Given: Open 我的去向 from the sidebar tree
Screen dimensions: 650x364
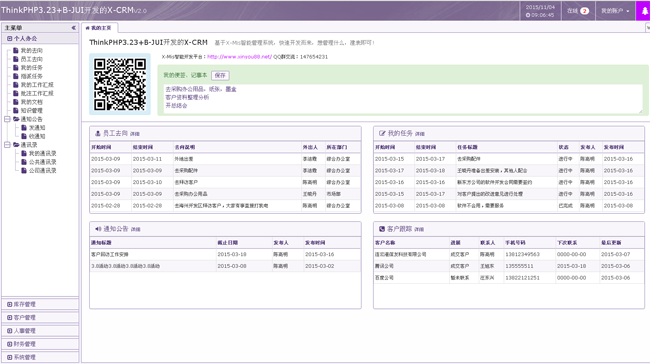Looking at the screenshot, I should (x=32, y=51).
